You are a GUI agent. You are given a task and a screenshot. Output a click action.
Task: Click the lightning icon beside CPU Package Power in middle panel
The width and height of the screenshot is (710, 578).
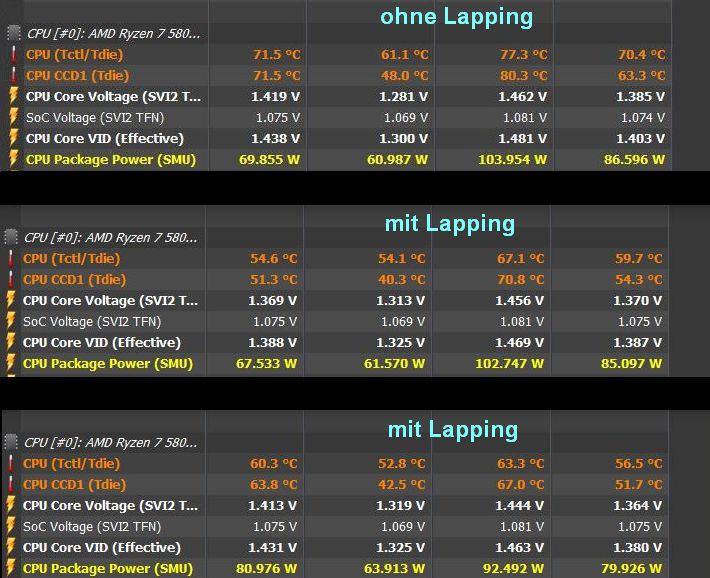point(11,363)
